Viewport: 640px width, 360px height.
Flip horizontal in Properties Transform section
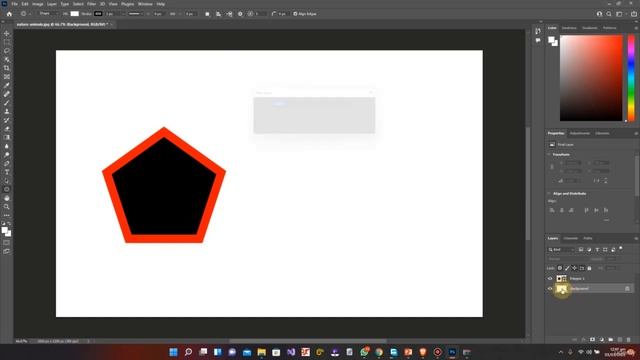[597, 180]
